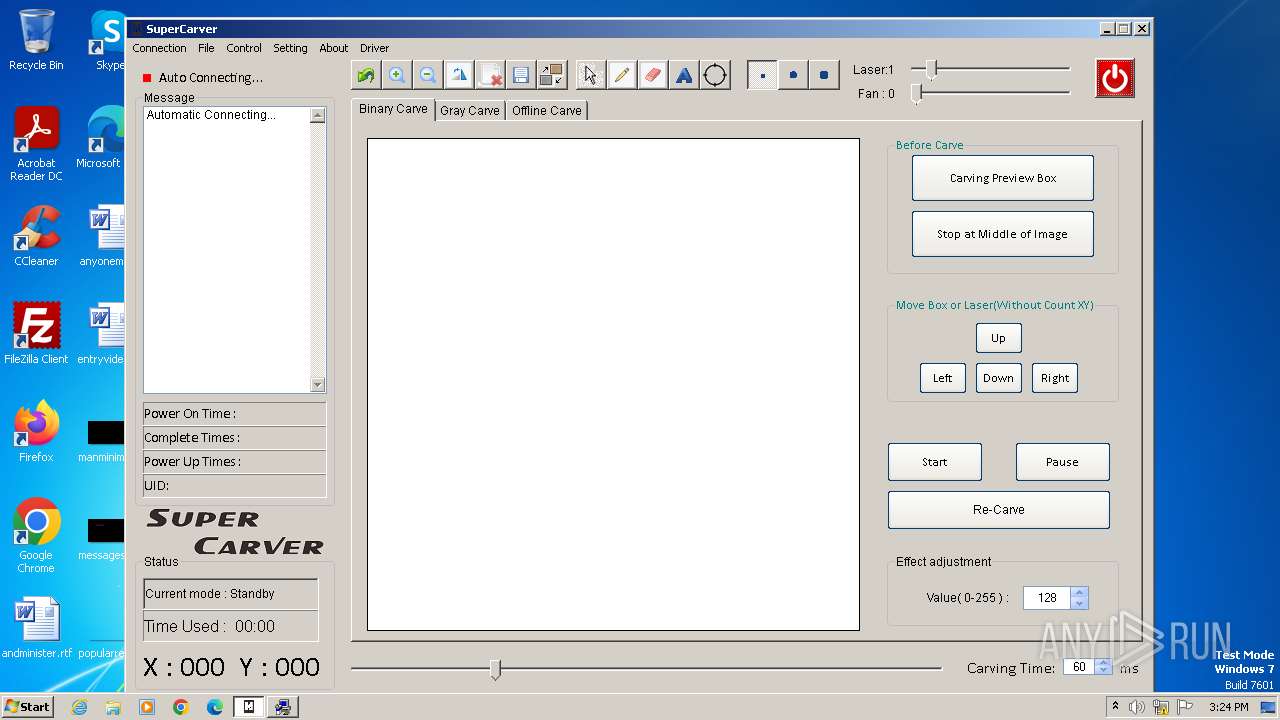1280x720 pixels.
Task: Open the About menu
Action: [x=334, y=48]
